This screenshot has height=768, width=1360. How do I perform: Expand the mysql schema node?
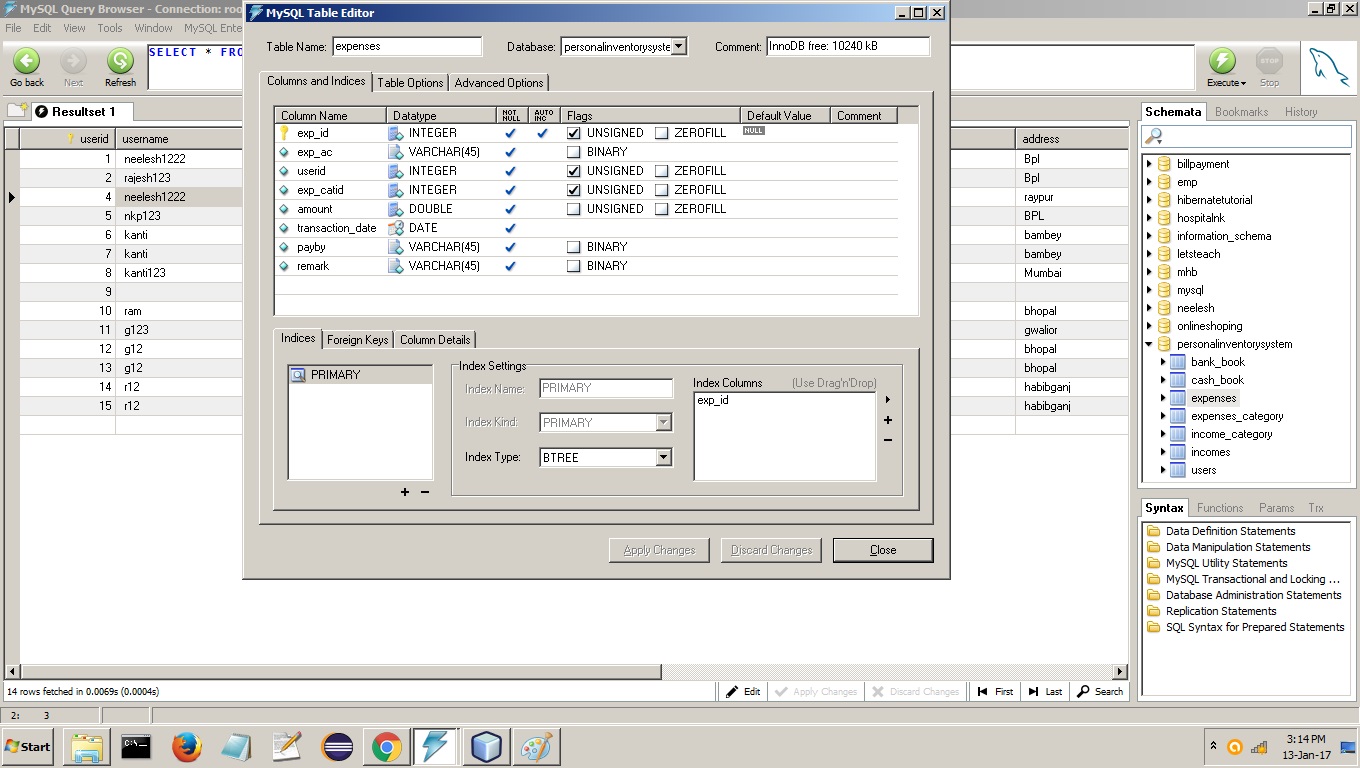click(x=1149, y=290)
